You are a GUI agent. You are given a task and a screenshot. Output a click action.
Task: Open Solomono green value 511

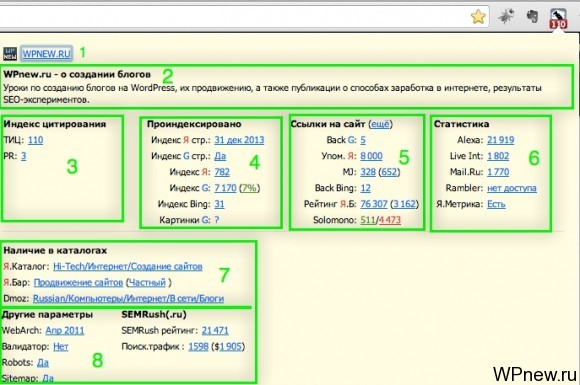pos(368,220)
